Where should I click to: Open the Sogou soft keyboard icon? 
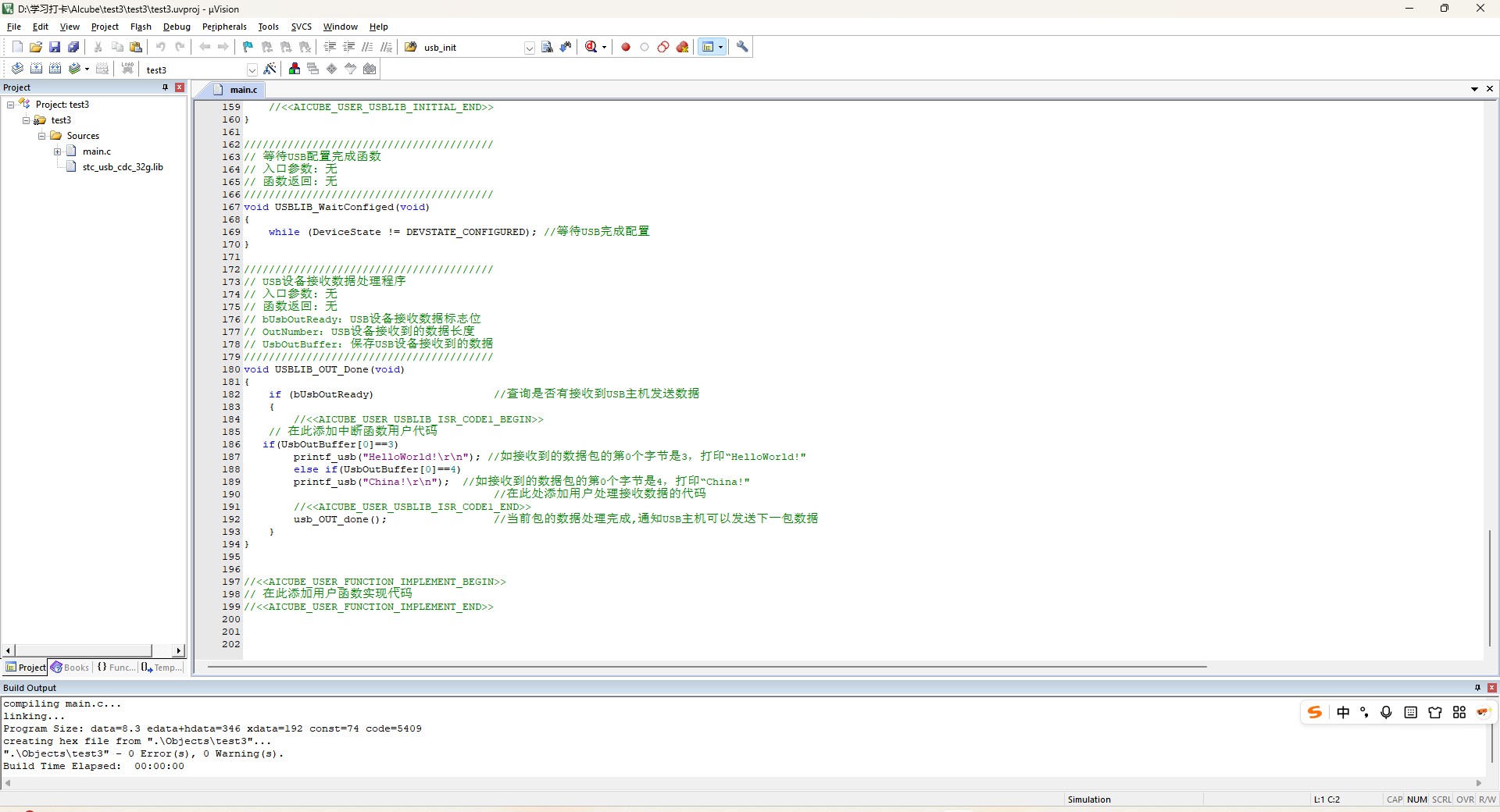click(x=1410, y=712)
